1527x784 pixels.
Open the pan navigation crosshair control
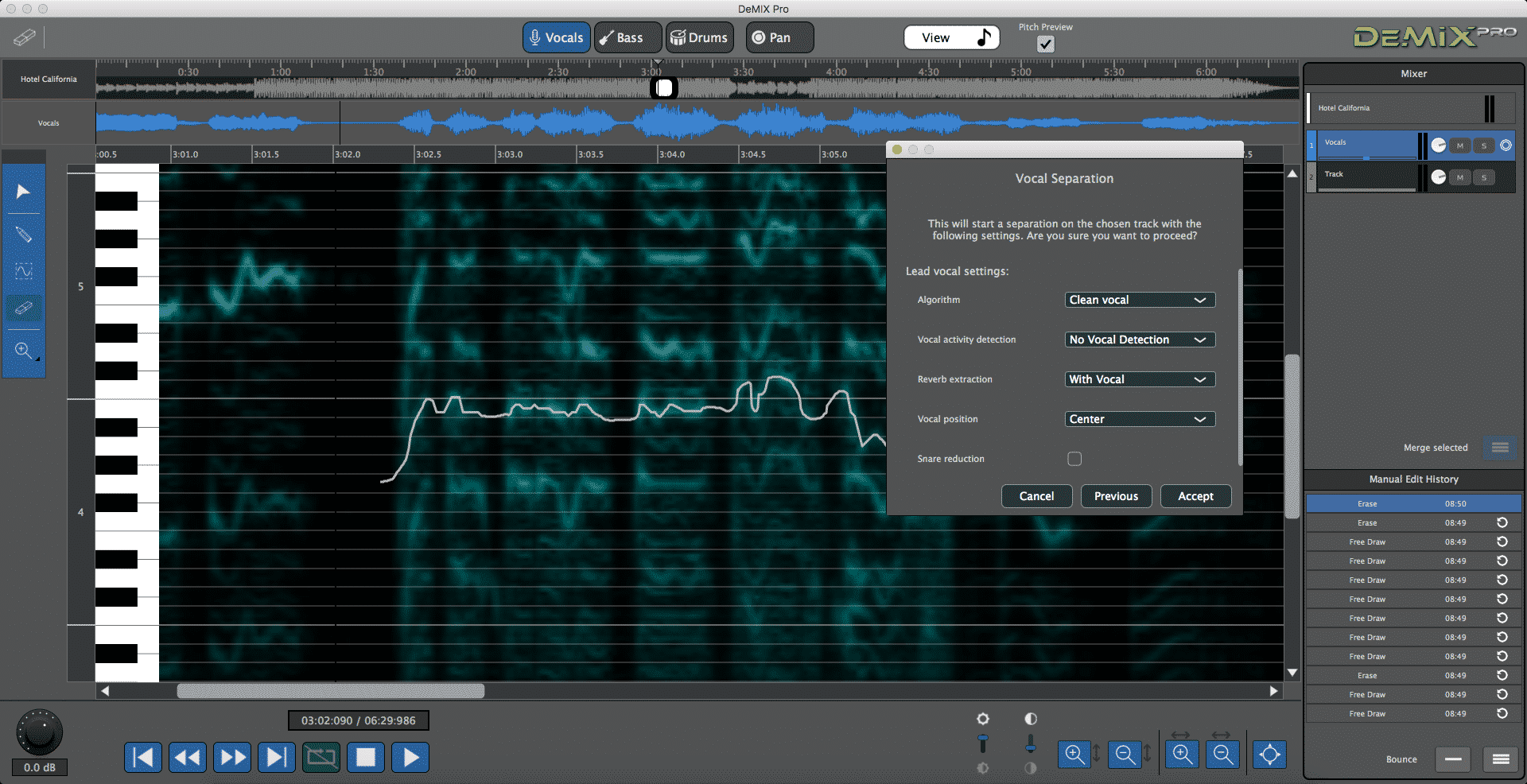tap(1269, 755)
